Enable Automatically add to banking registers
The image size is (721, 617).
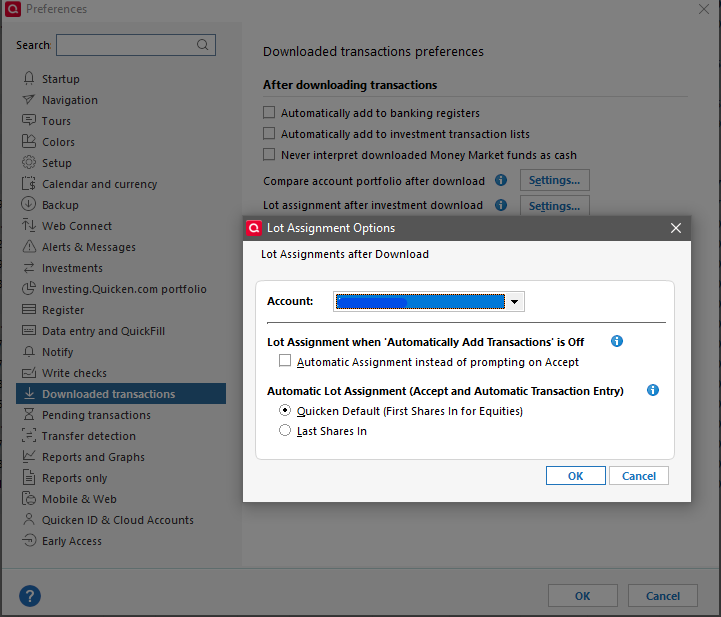tap(269, 112)
